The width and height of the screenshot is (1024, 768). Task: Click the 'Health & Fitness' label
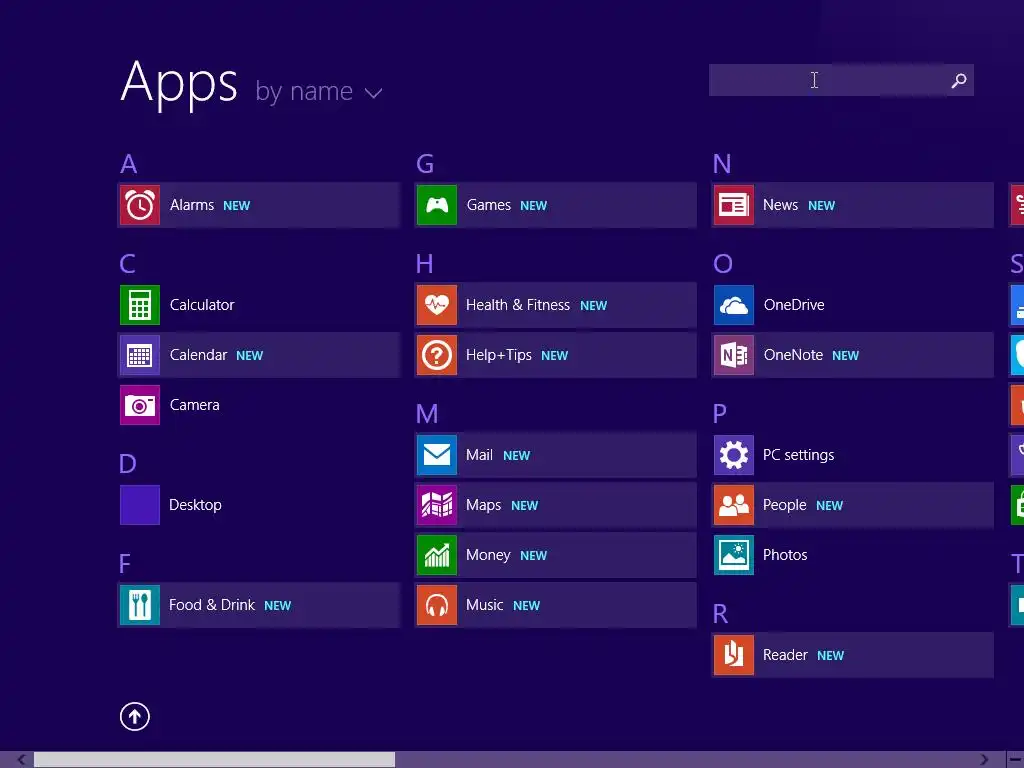point(518,305)
